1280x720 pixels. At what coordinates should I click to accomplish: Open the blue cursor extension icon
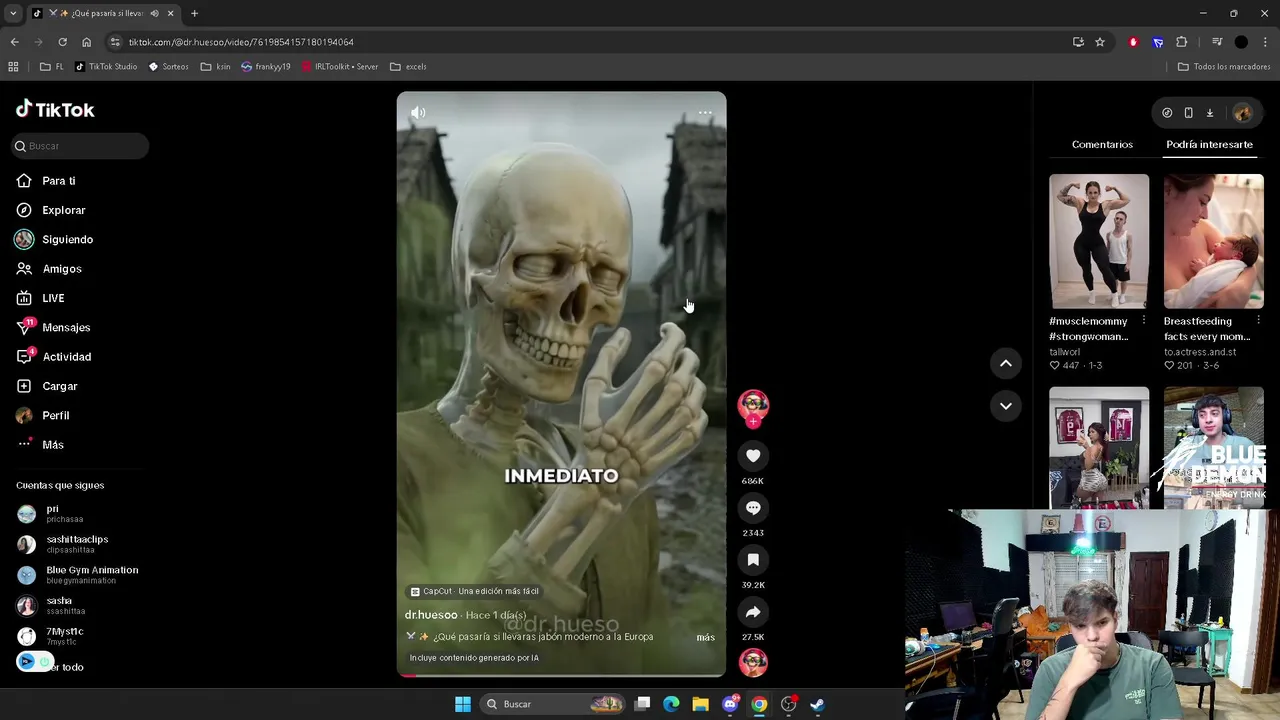[1158, 42]
